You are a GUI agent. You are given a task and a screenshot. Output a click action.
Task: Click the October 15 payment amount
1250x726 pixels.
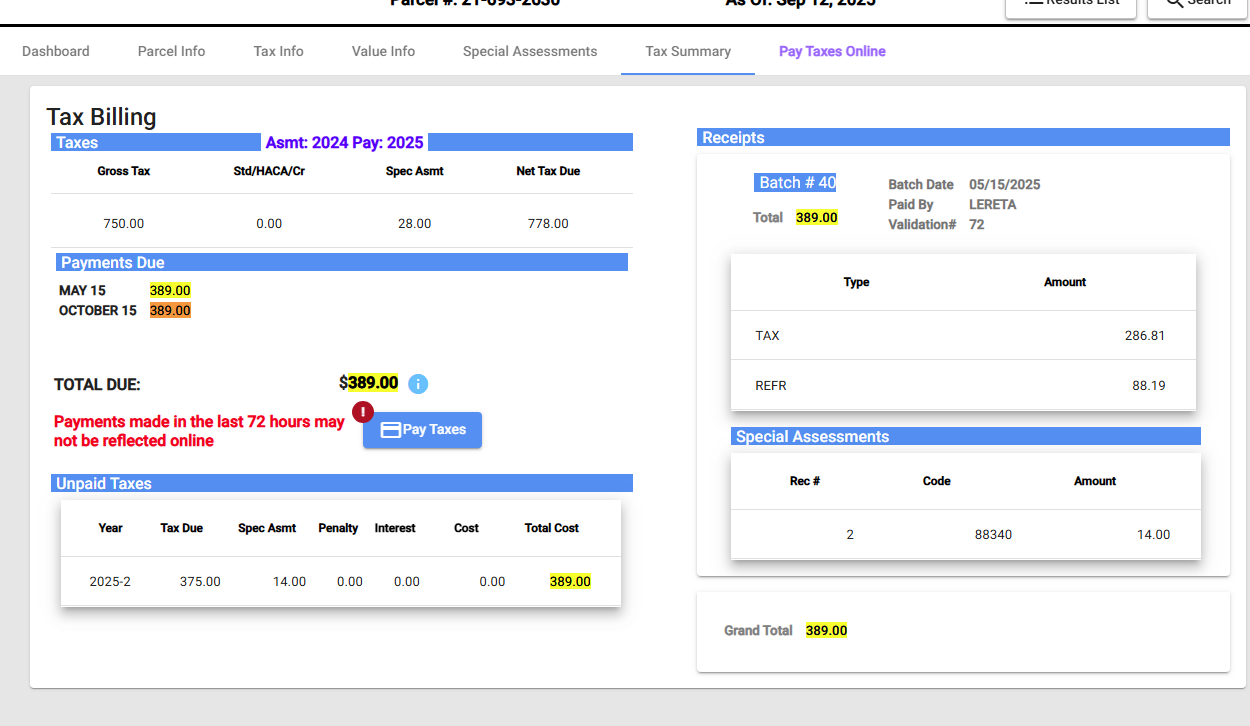pos(170,311)
